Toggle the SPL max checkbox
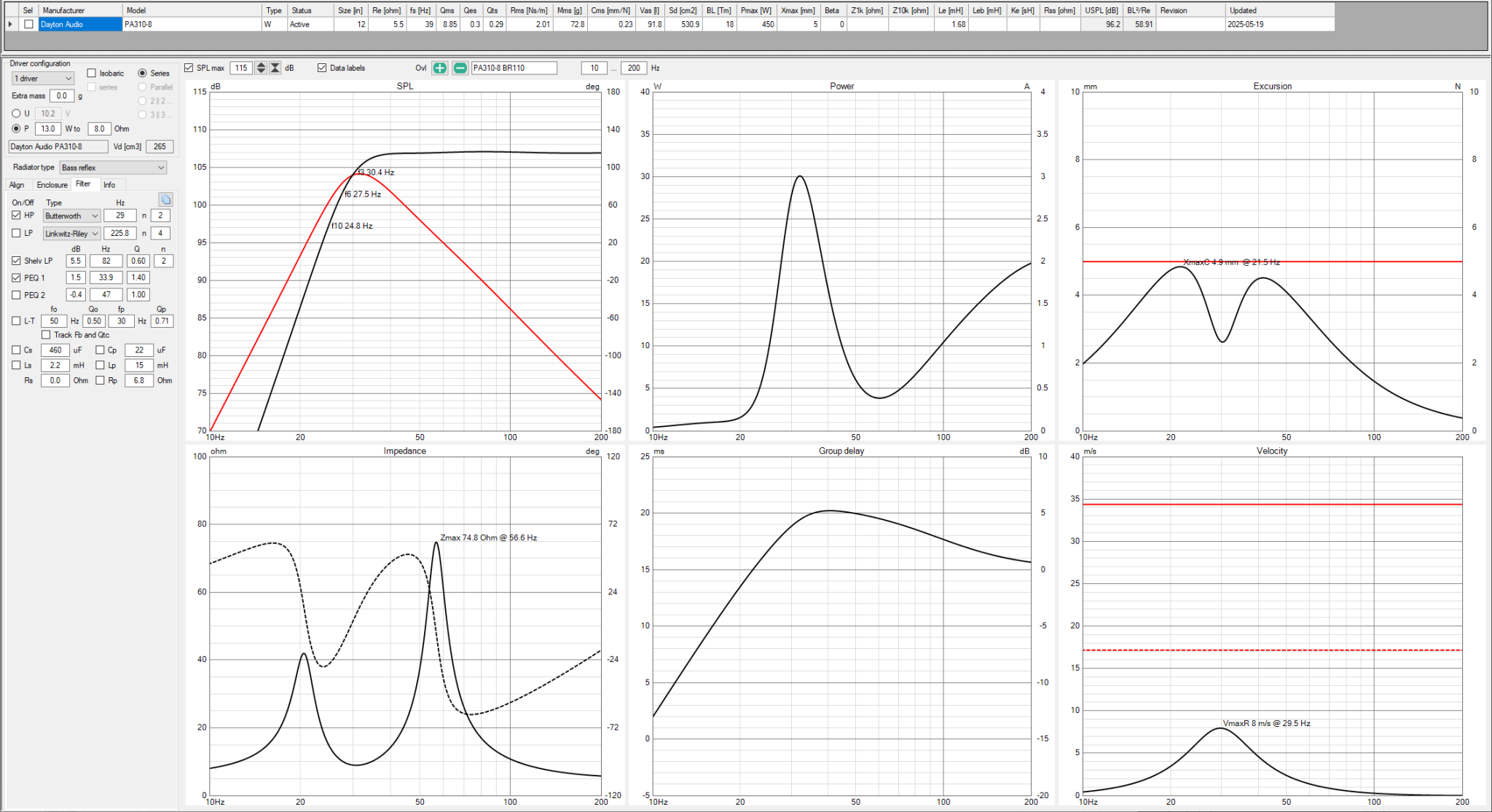Screen dimensions: 1492x812 pos(189,68)
